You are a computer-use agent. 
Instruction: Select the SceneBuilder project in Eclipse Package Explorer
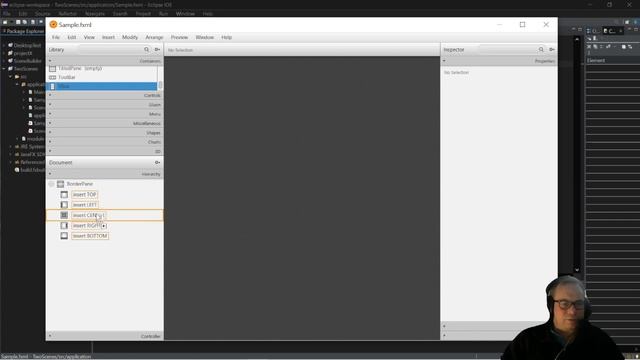[x=28, y=61]
